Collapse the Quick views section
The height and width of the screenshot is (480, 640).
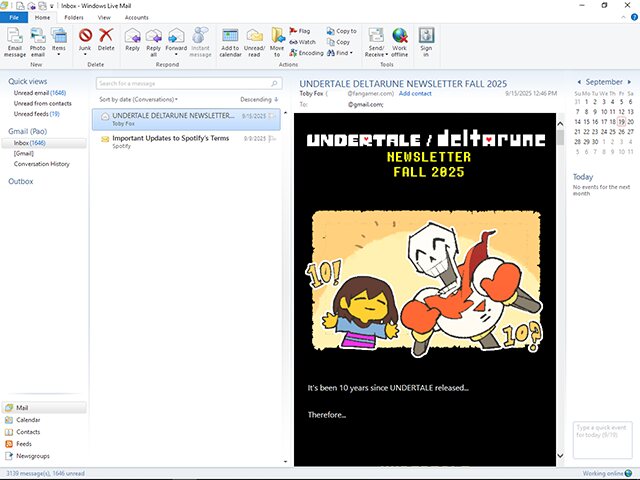click(27, 82)
